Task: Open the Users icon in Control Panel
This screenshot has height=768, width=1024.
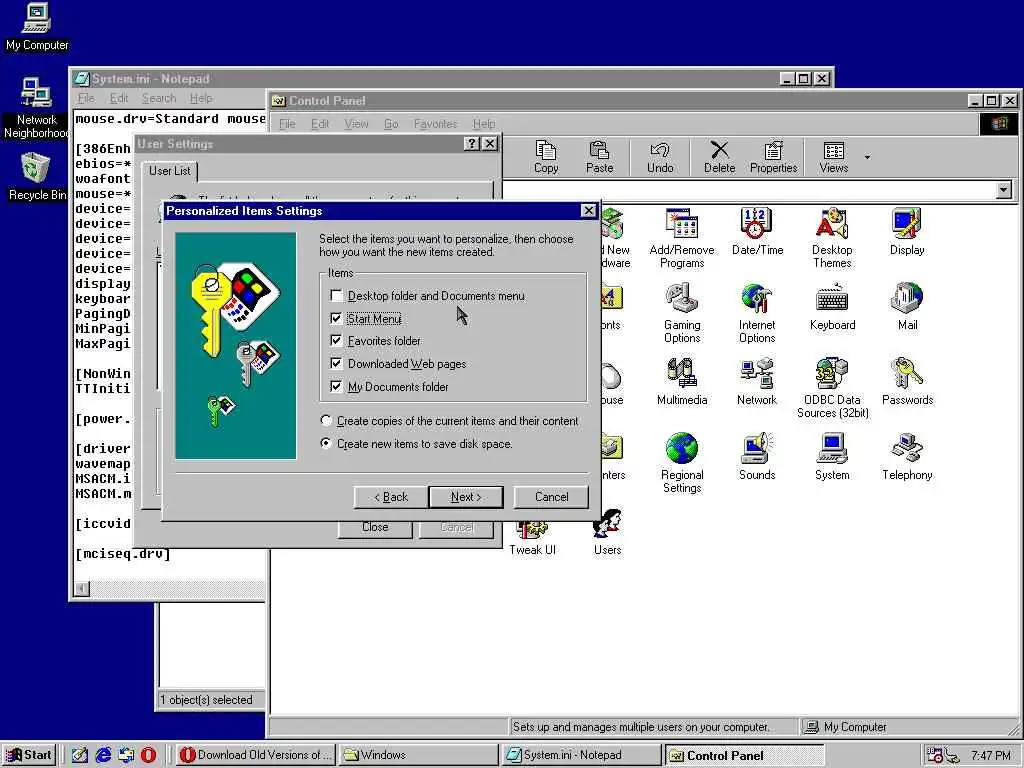Action: coord(607,532)
